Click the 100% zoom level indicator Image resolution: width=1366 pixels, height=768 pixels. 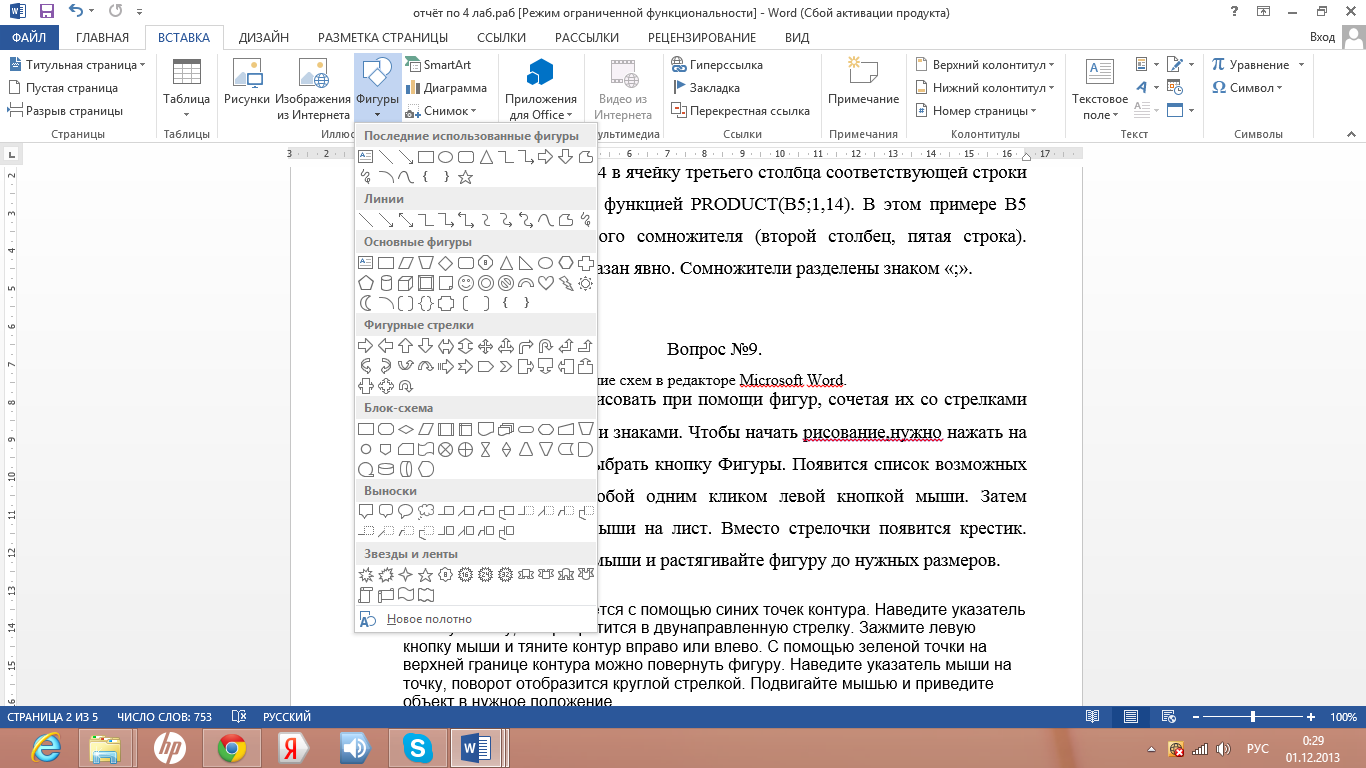pos(1343,717)
